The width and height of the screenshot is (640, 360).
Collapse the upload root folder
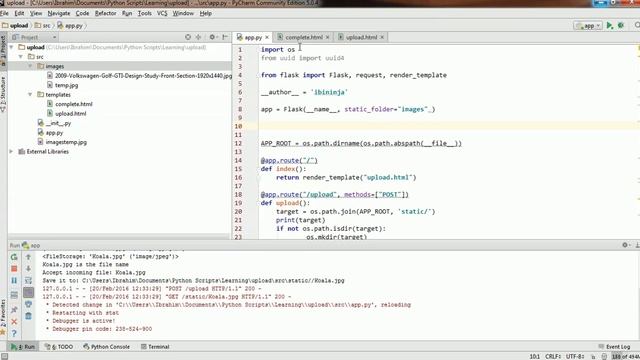coord(11,47)
